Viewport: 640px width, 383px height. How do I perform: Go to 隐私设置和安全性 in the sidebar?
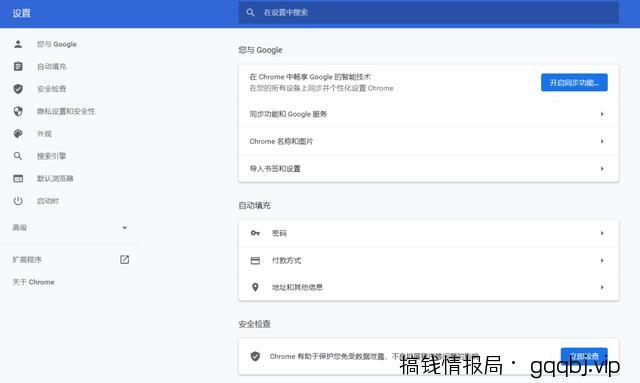66,111
